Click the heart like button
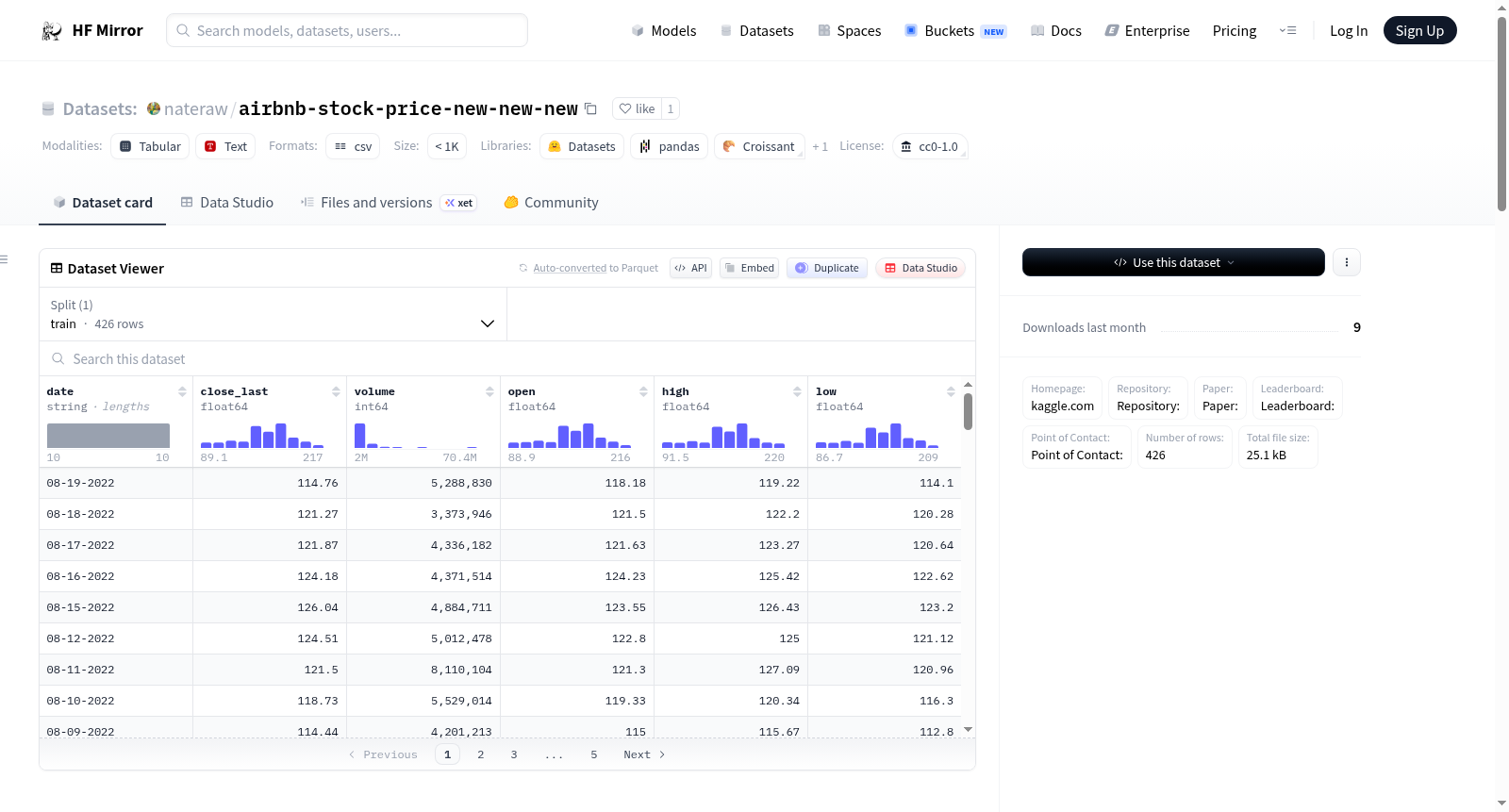 637,108
